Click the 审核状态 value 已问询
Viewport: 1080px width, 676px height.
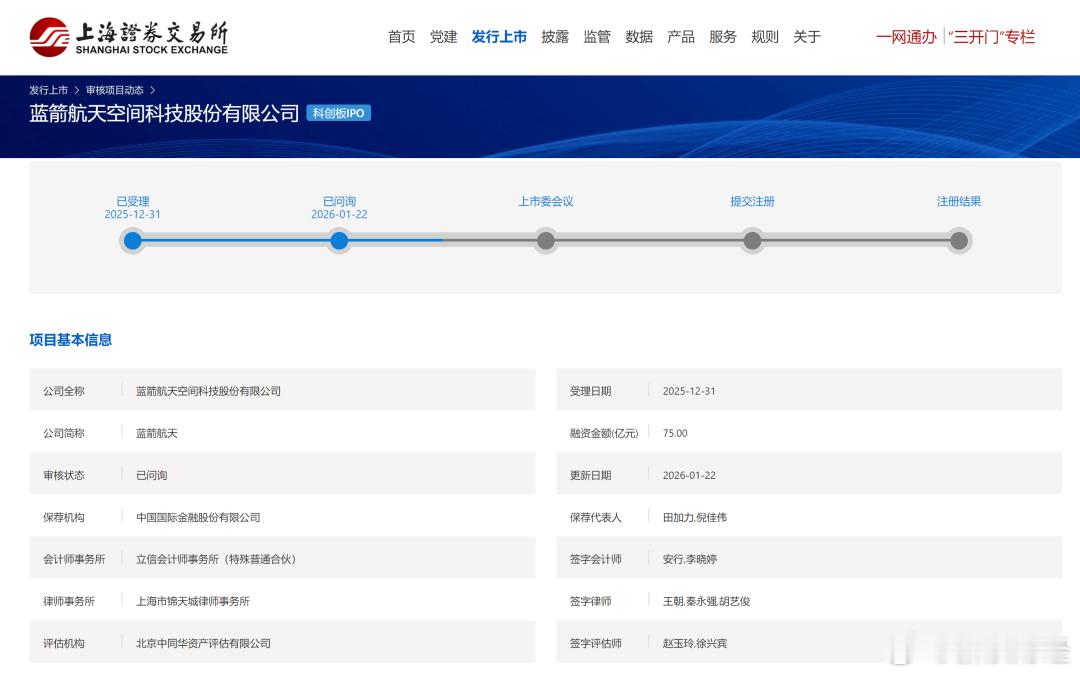click(x=152, y=475)
